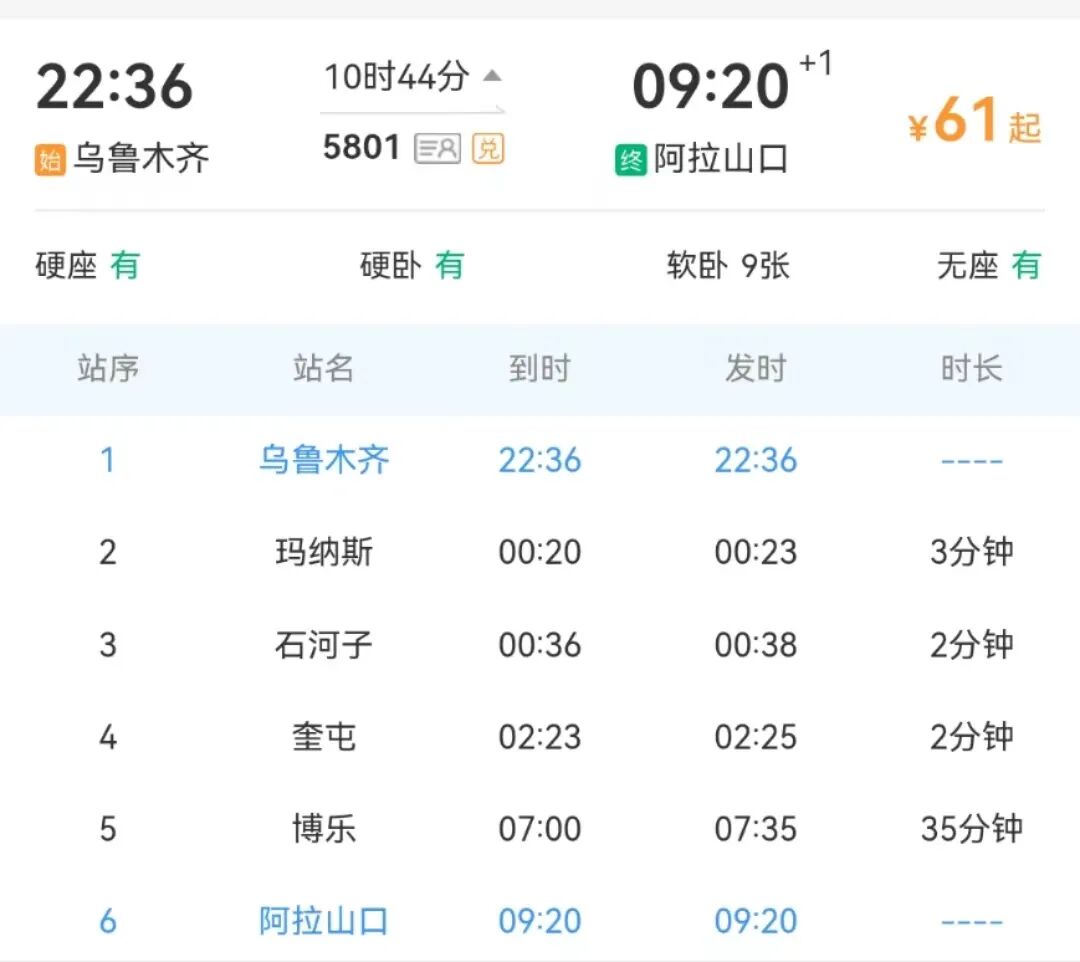Click the 软卧 9张 remaining tickets count
The image size is (1080, 962).
[730, 266]
